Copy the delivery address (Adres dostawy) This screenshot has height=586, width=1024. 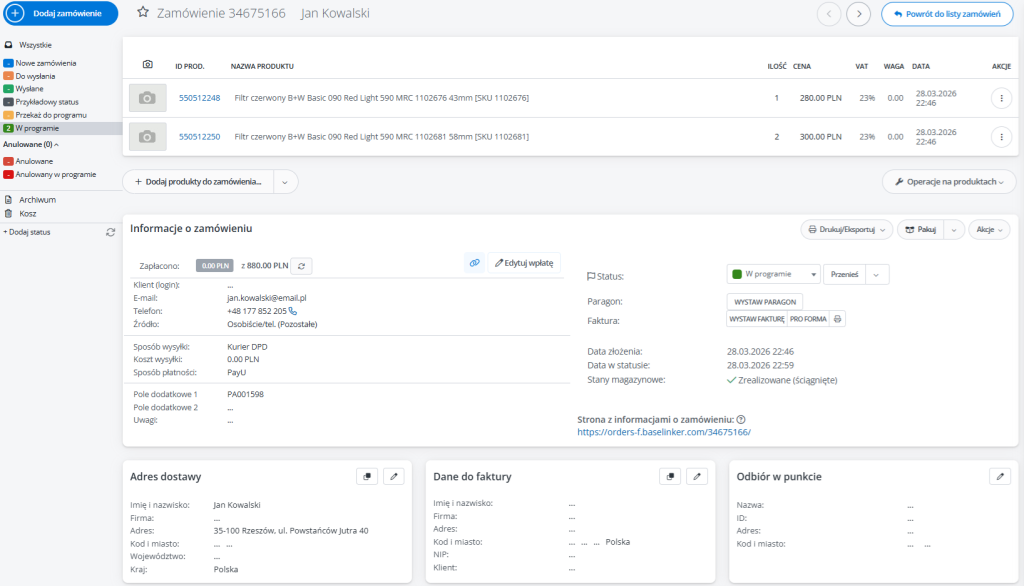[367, 477]
